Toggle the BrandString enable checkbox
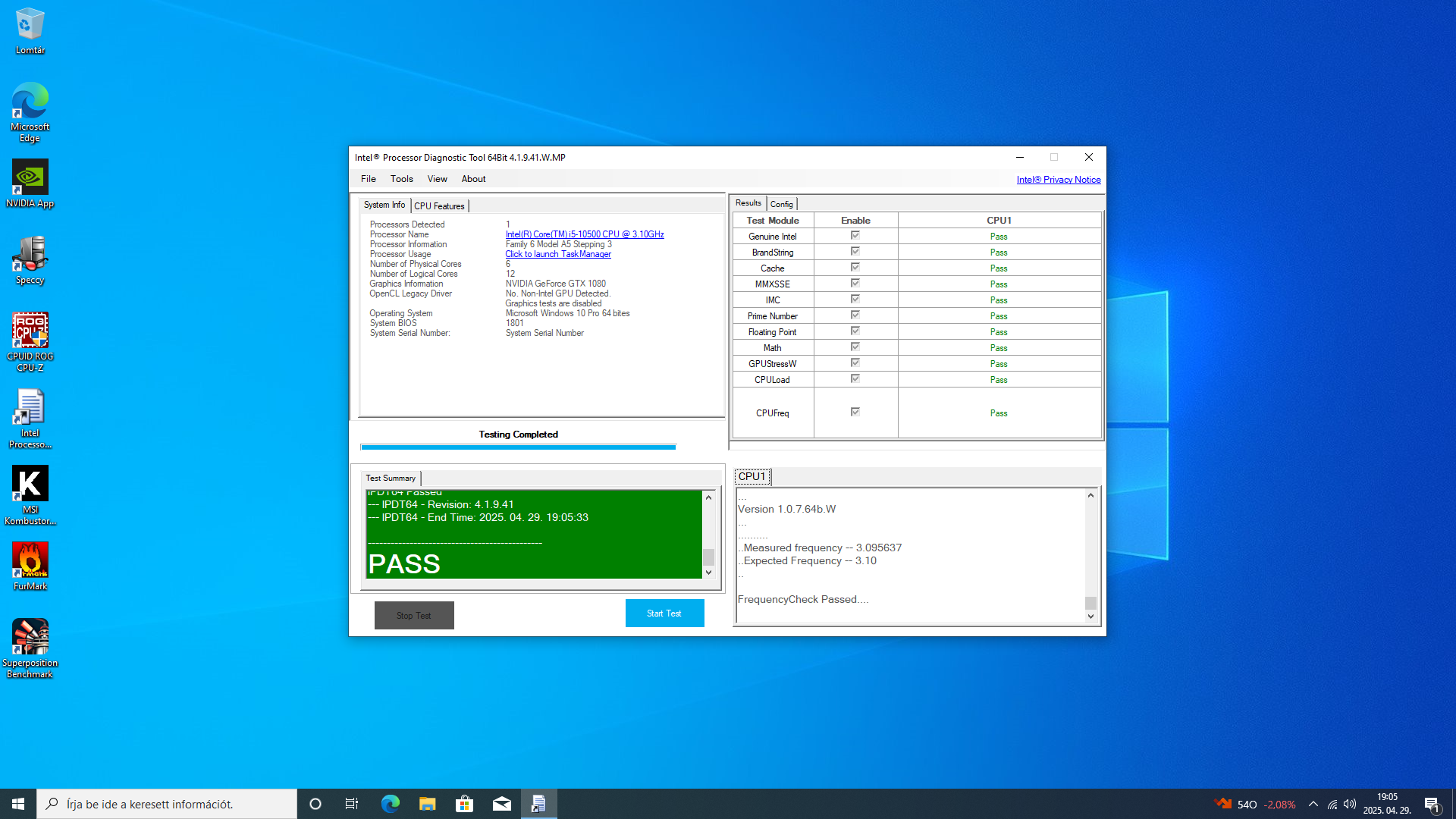The height and width of the screenshot is (819, 1456). tap(855, 252)
